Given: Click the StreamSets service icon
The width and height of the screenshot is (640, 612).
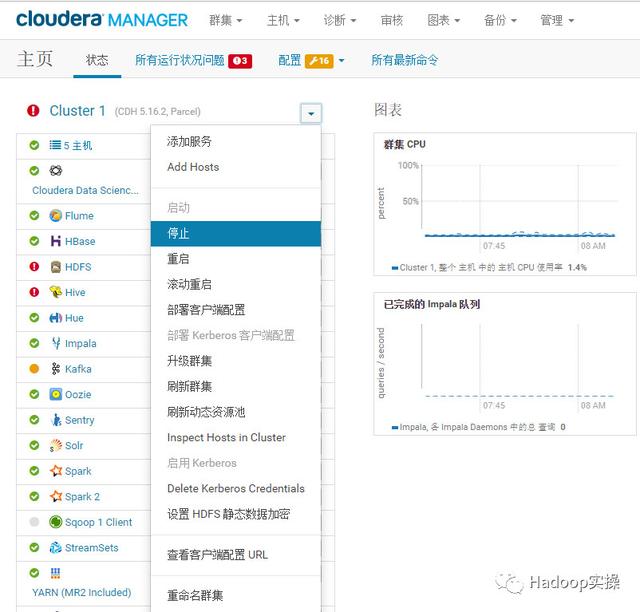Looking at the screenshot, I should pos(56,547).
